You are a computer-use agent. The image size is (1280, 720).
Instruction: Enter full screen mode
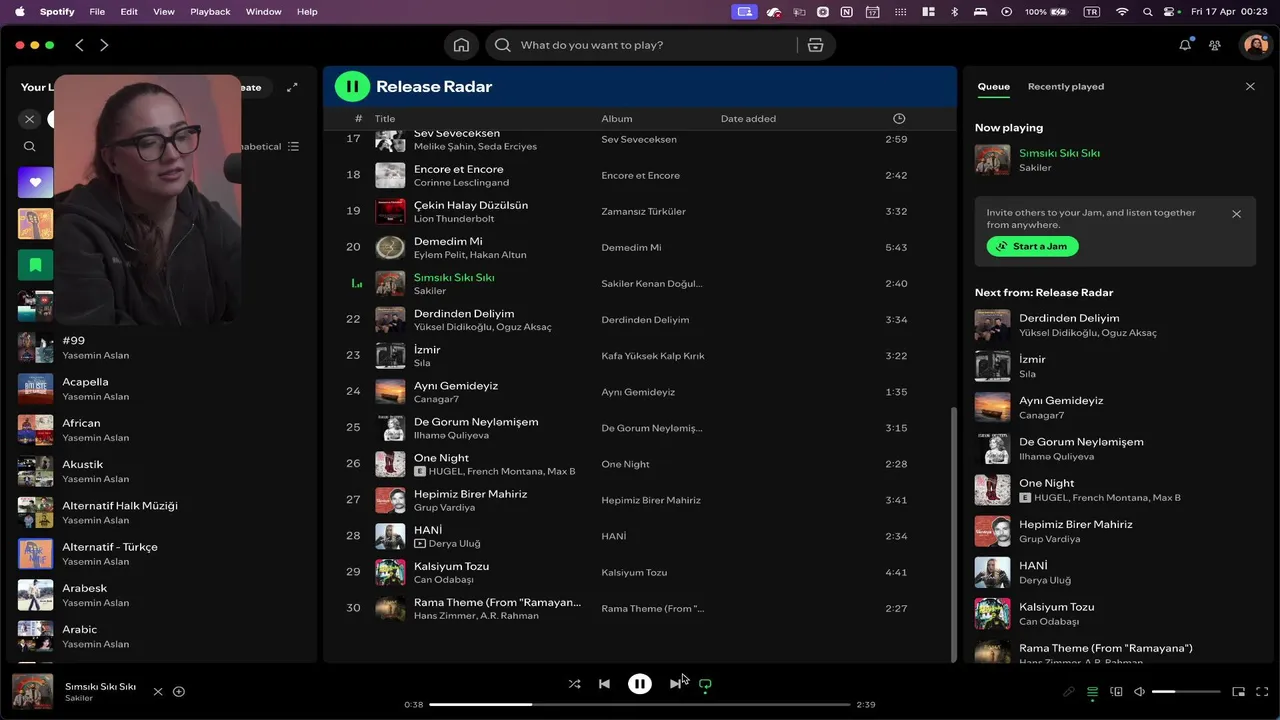pos(1262,691)
